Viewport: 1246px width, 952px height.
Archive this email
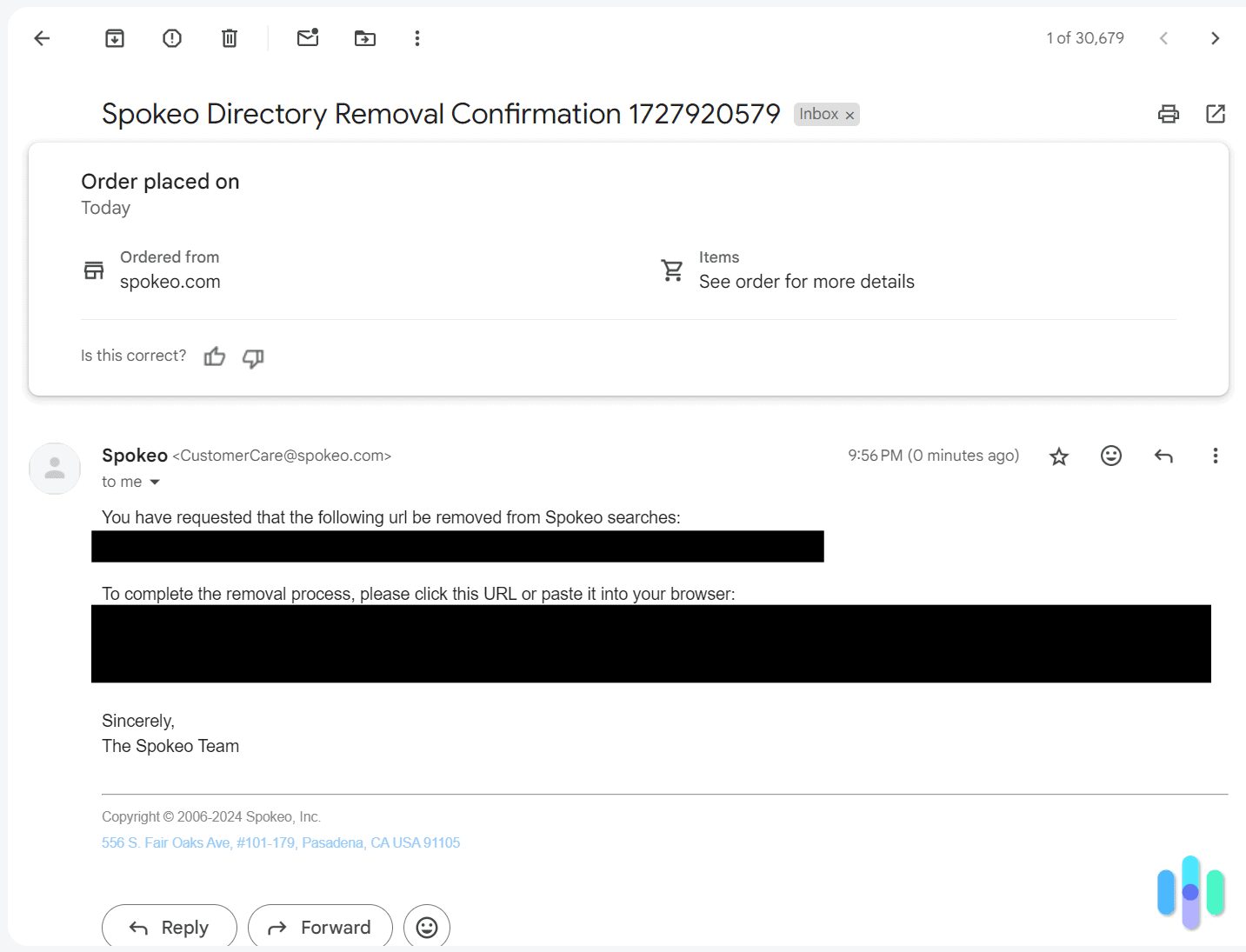[x=114, y=38]
